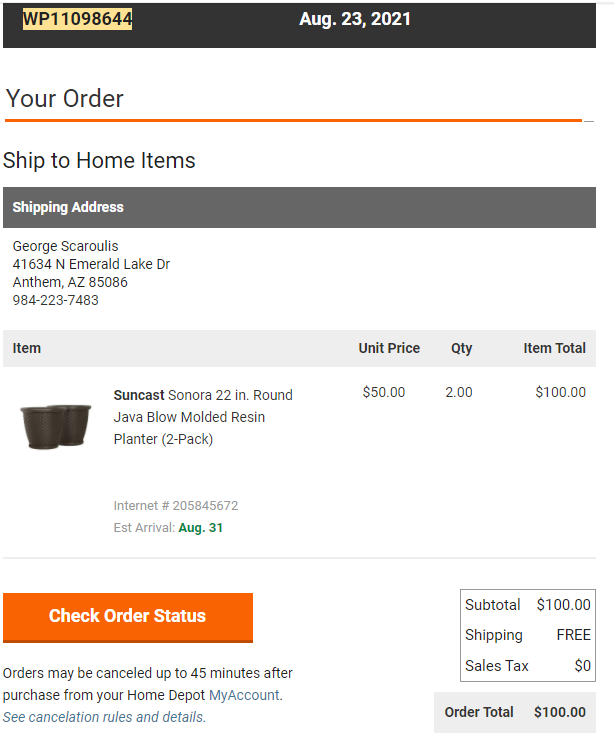Click the Order Total $100.00 amount
This screenshot has height=737, width=614.
pos(560,712)
